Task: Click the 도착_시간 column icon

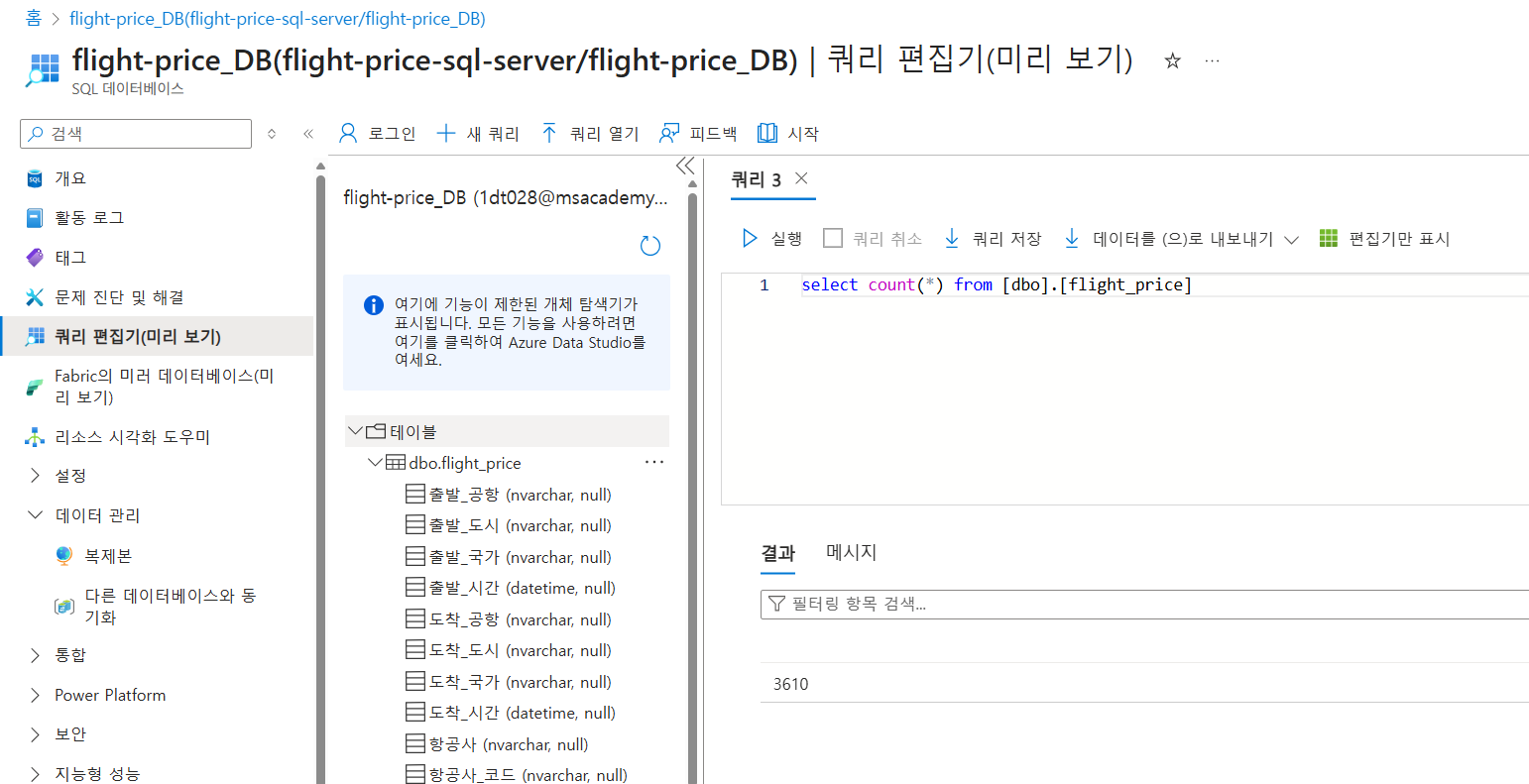Action: [x=415, y=713]
